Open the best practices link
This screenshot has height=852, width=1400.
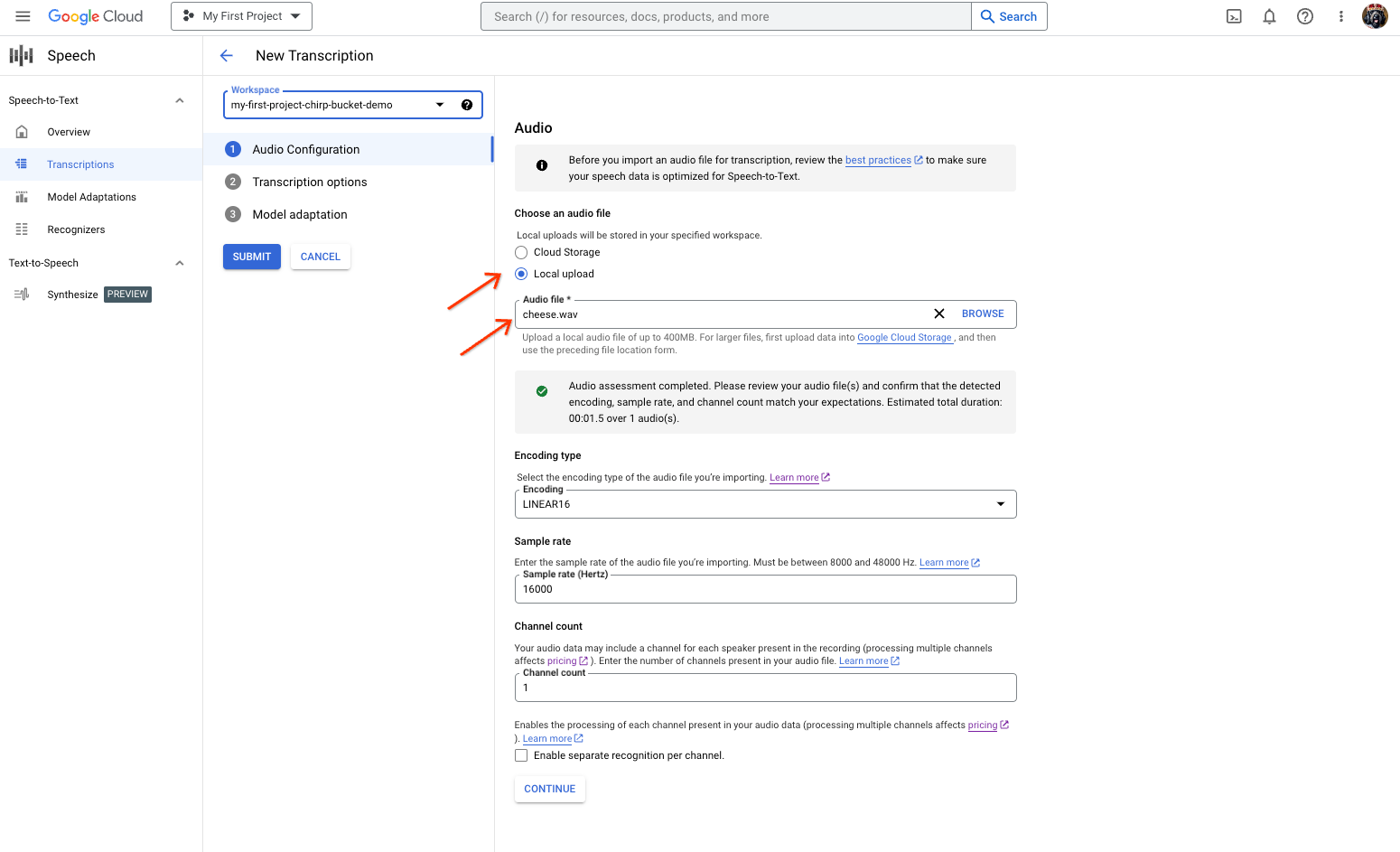pos(877,160)
